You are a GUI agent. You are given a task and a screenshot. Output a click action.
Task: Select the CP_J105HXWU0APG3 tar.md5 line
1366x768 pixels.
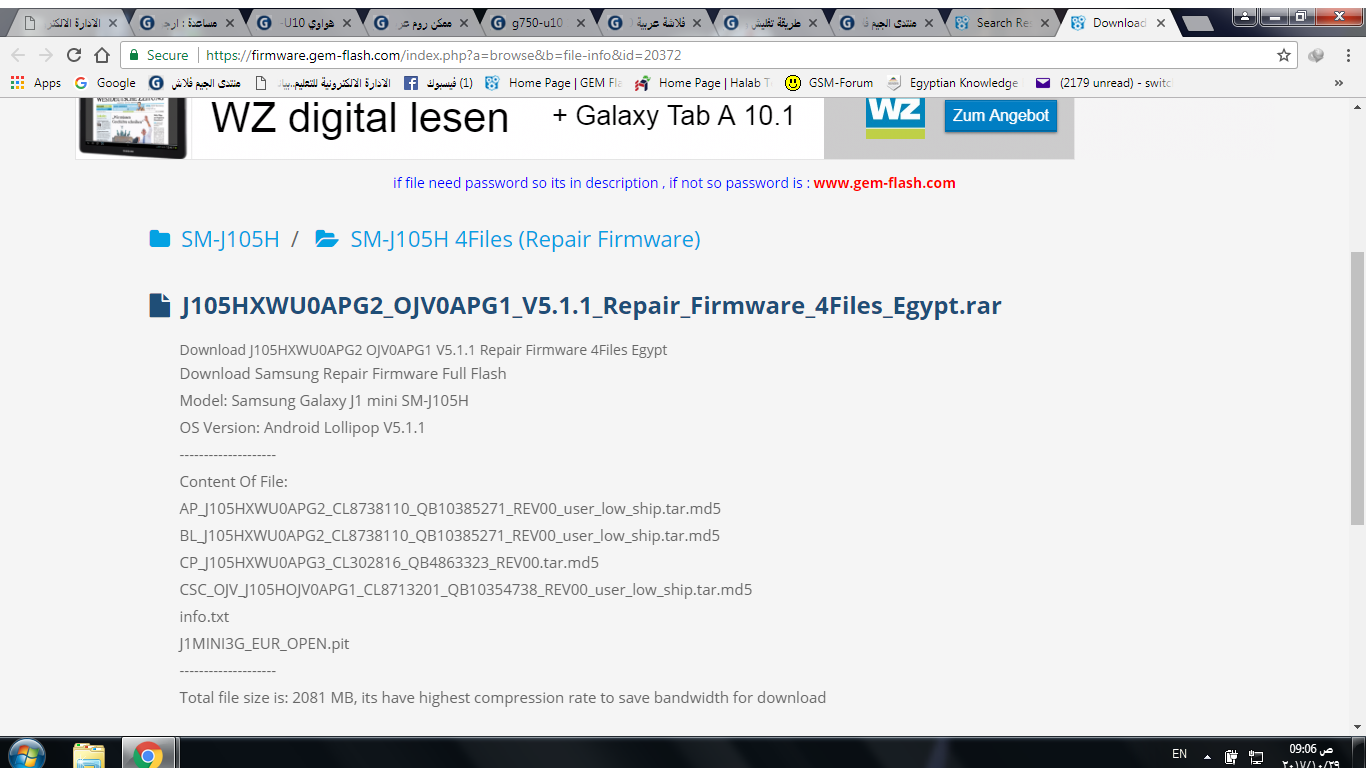pyautogui.click(x=389, y=563)
